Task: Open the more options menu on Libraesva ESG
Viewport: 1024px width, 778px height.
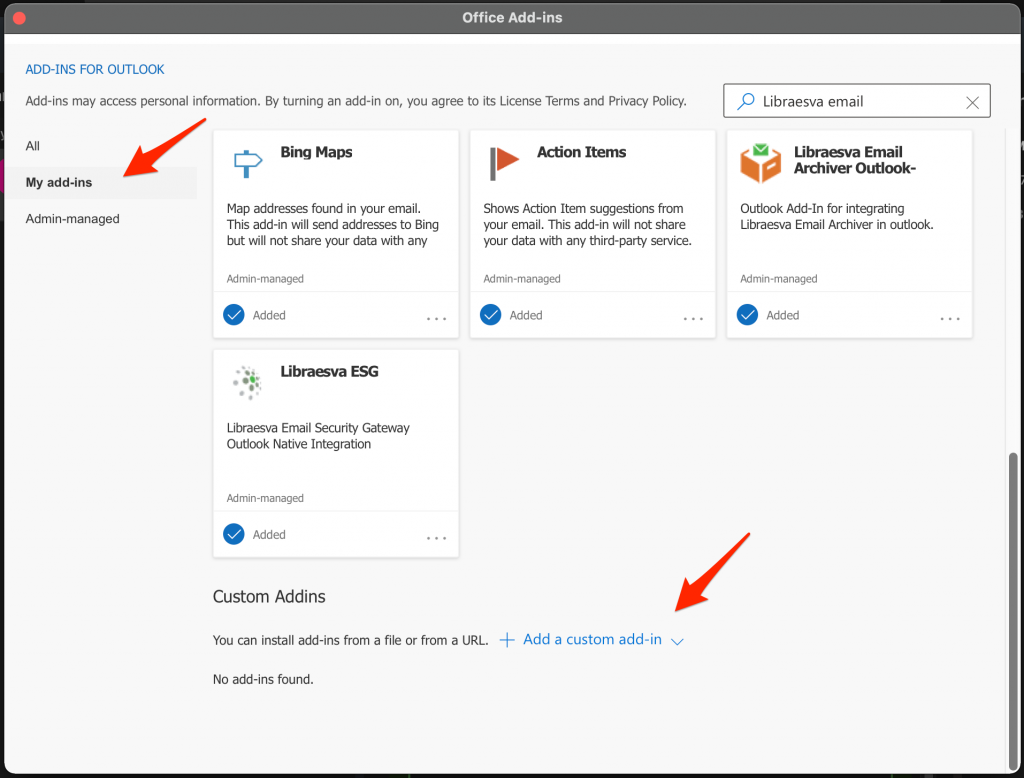Action: click(436, 538)
